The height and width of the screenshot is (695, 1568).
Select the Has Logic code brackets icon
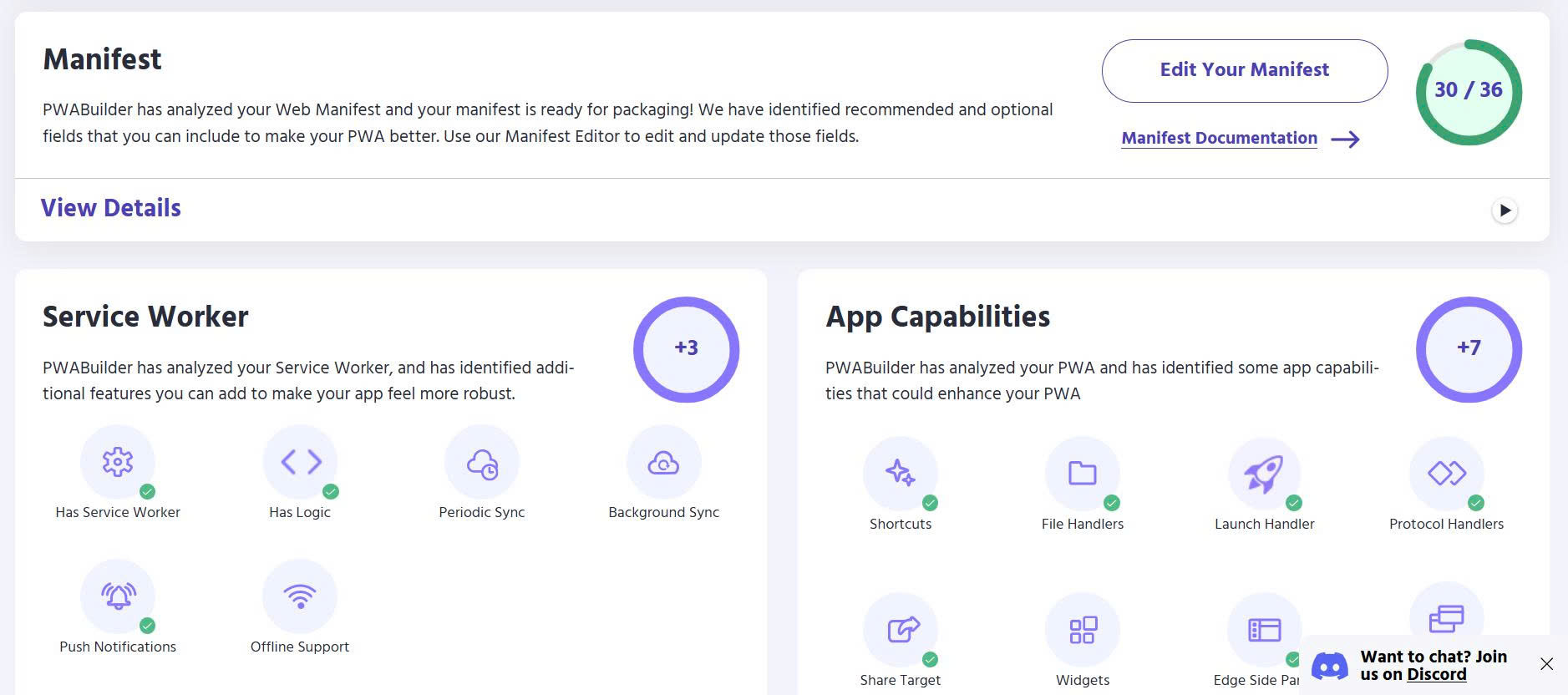click(300, 462)
